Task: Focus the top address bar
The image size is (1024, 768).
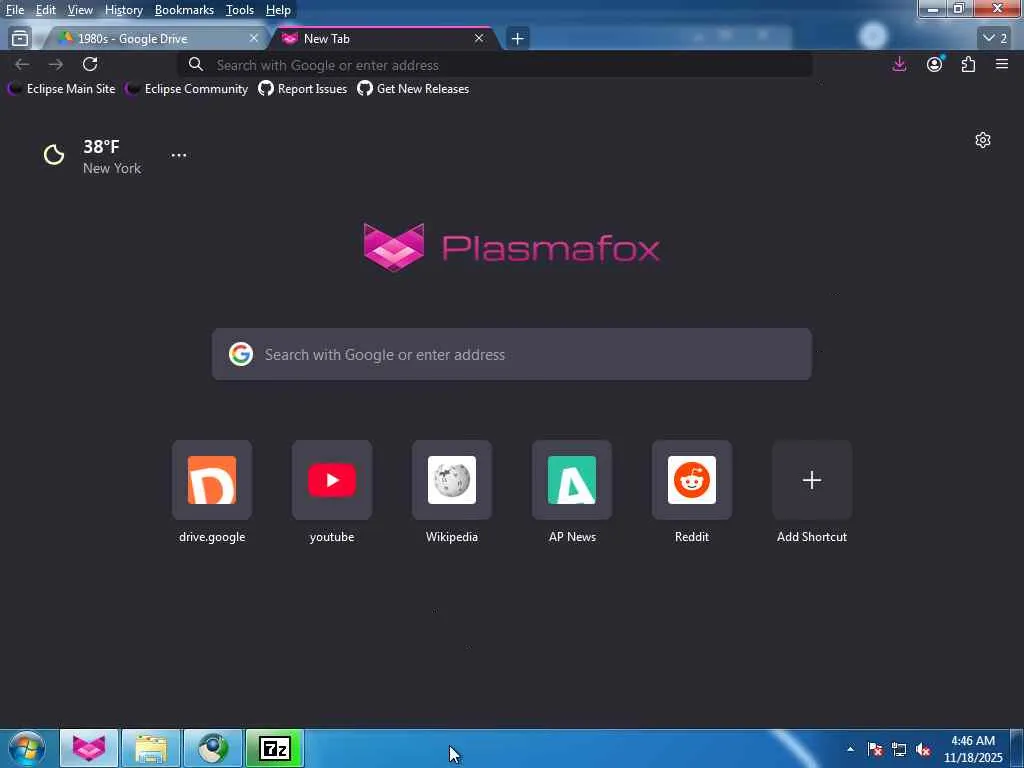Action: 495,65
